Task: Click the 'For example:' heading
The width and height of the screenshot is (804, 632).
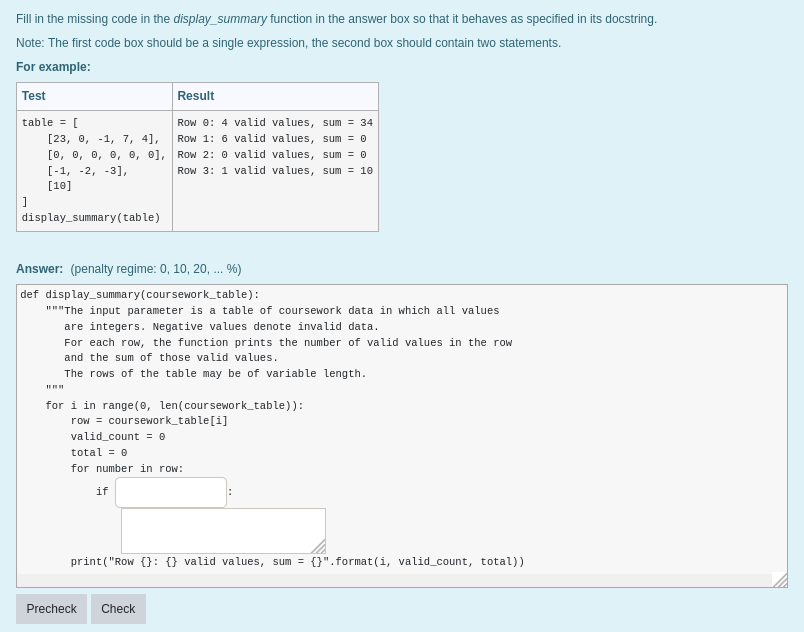Action: click(x=53, y=67)
